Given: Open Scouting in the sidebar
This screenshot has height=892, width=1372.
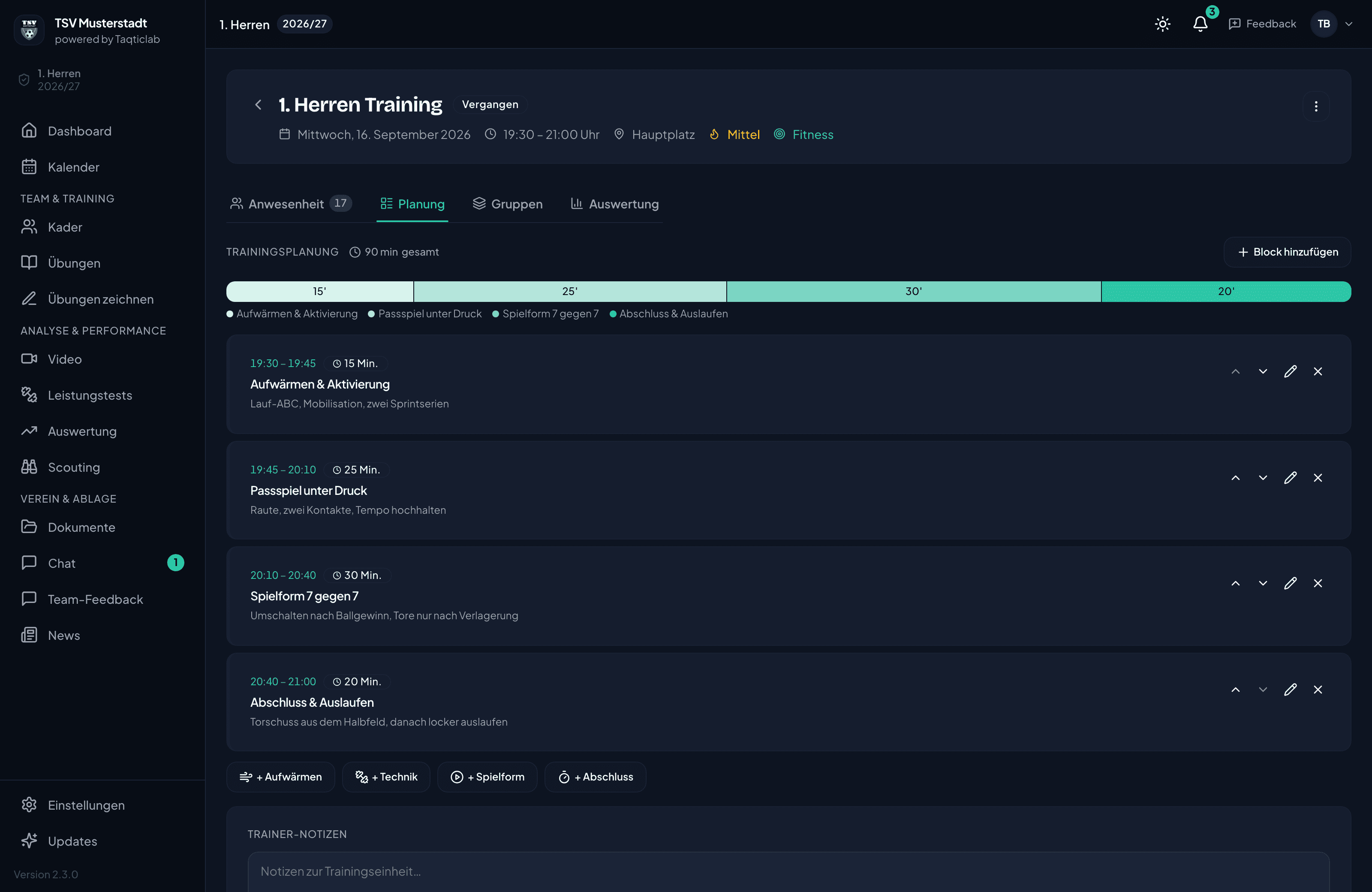Looking at the screenshot, I should point(102,467).
